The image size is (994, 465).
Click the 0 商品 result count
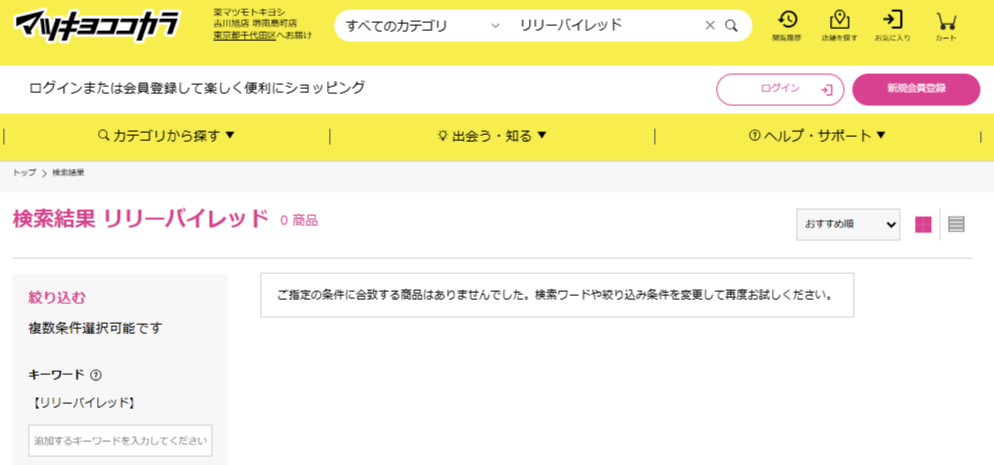(299, 220)
